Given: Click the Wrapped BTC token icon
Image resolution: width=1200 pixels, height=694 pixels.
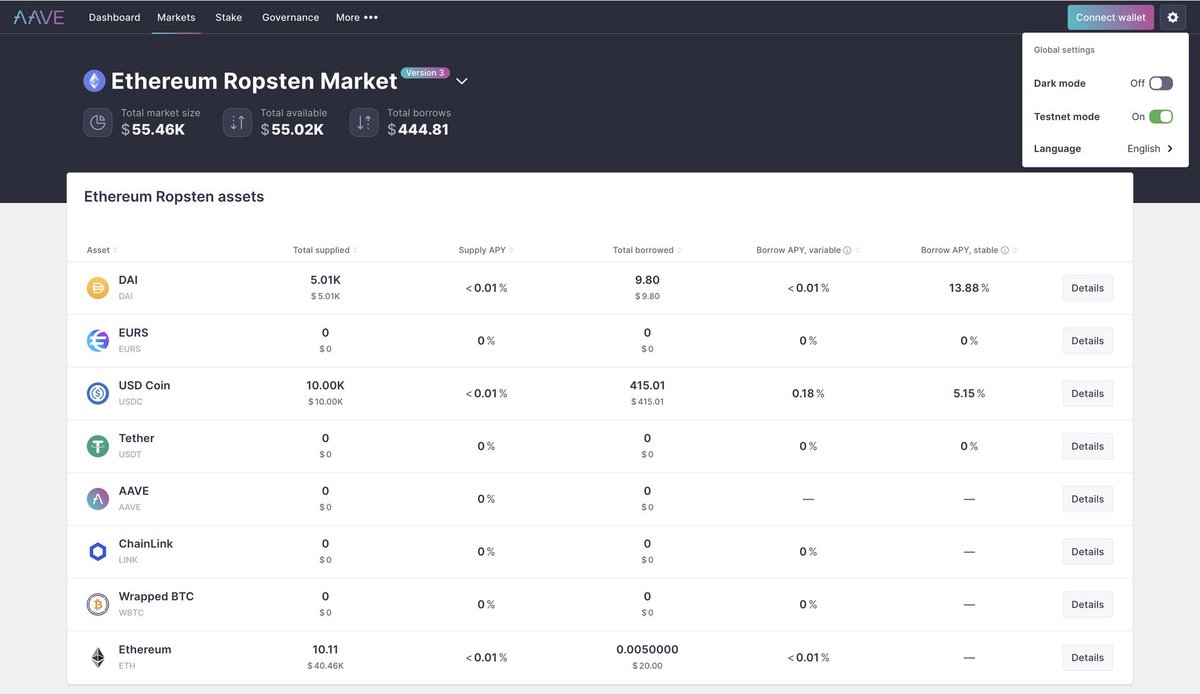Looking at the screenshot, I should pyautogui.click(x=97, y=604).
